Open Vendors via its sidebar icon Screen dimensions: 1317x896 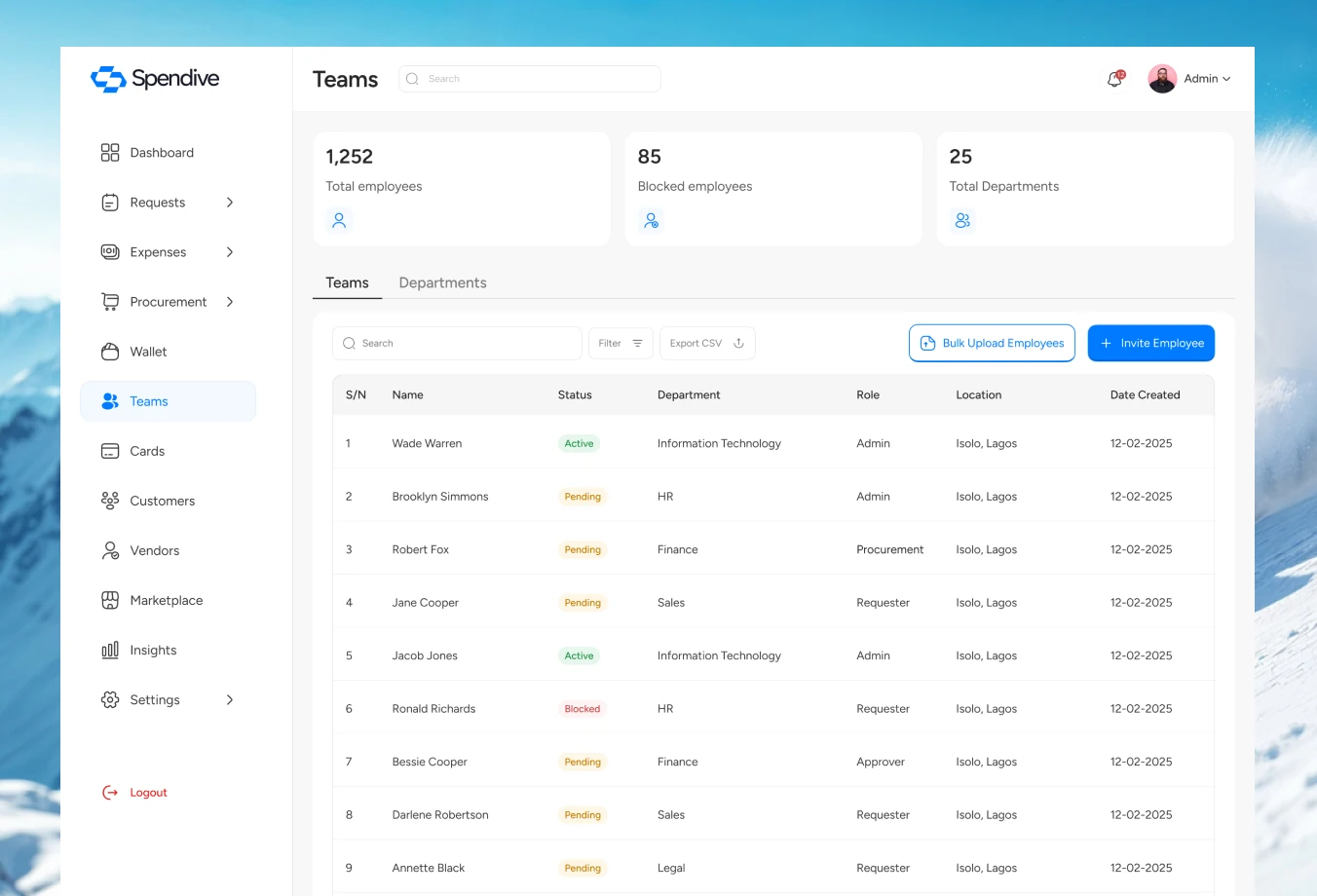[110, 550]
